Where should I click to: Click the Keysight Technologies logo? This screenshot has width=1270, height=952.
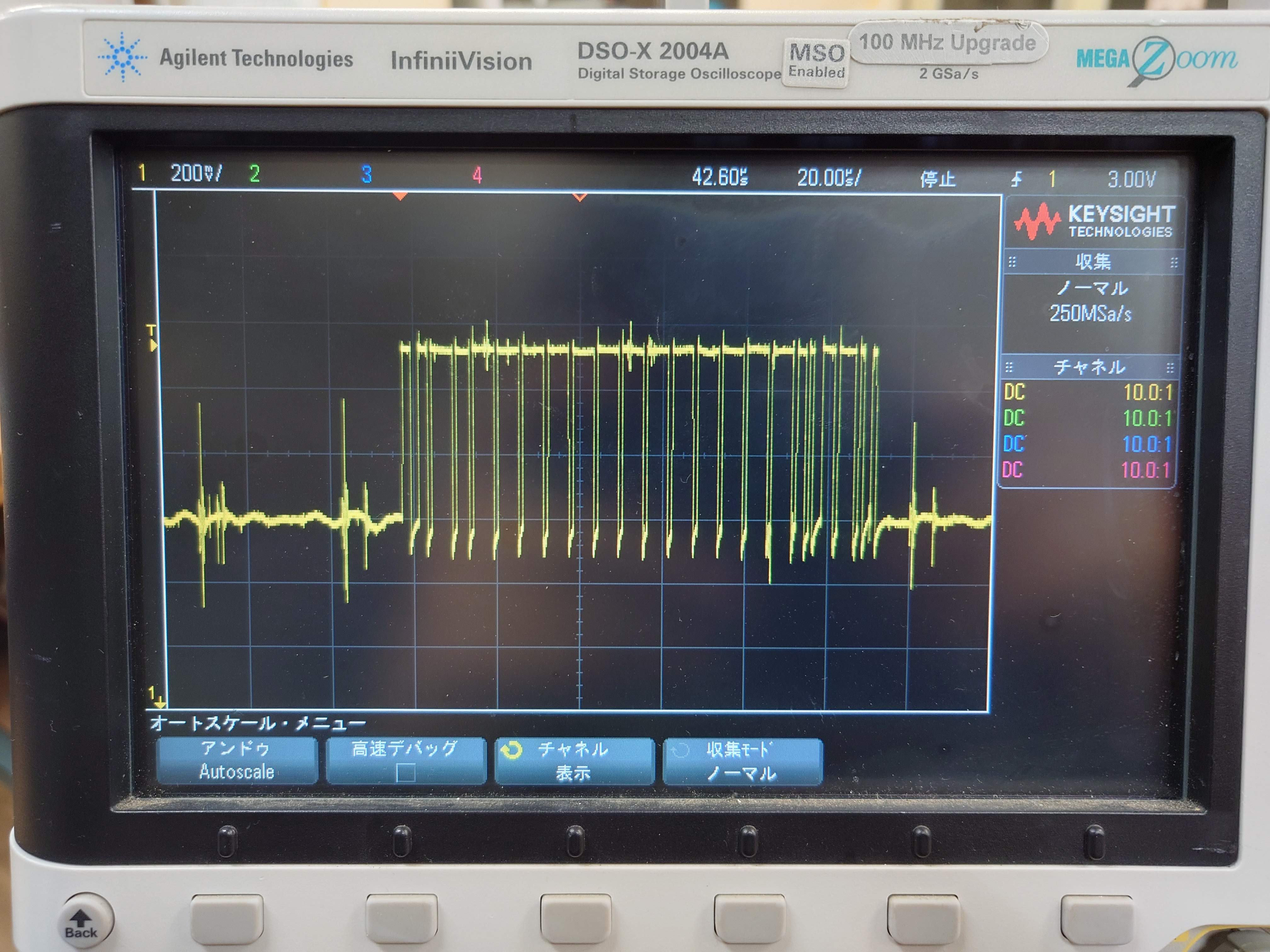(x=1094, y=222)
